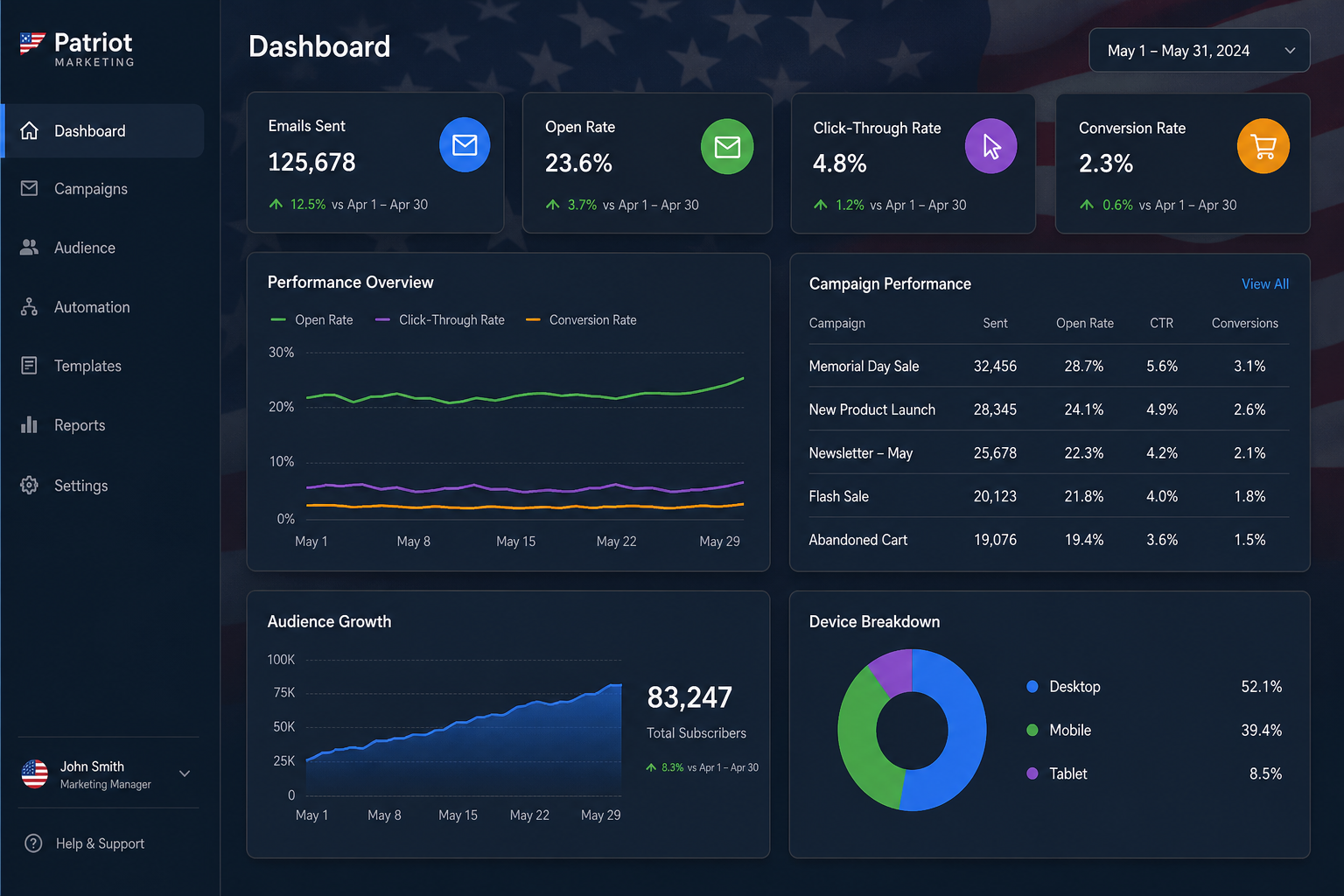The width and height of the screenshot is (1344, 896).
Task: Click the 32,456 sent value
Action: [x=995, y=366]
